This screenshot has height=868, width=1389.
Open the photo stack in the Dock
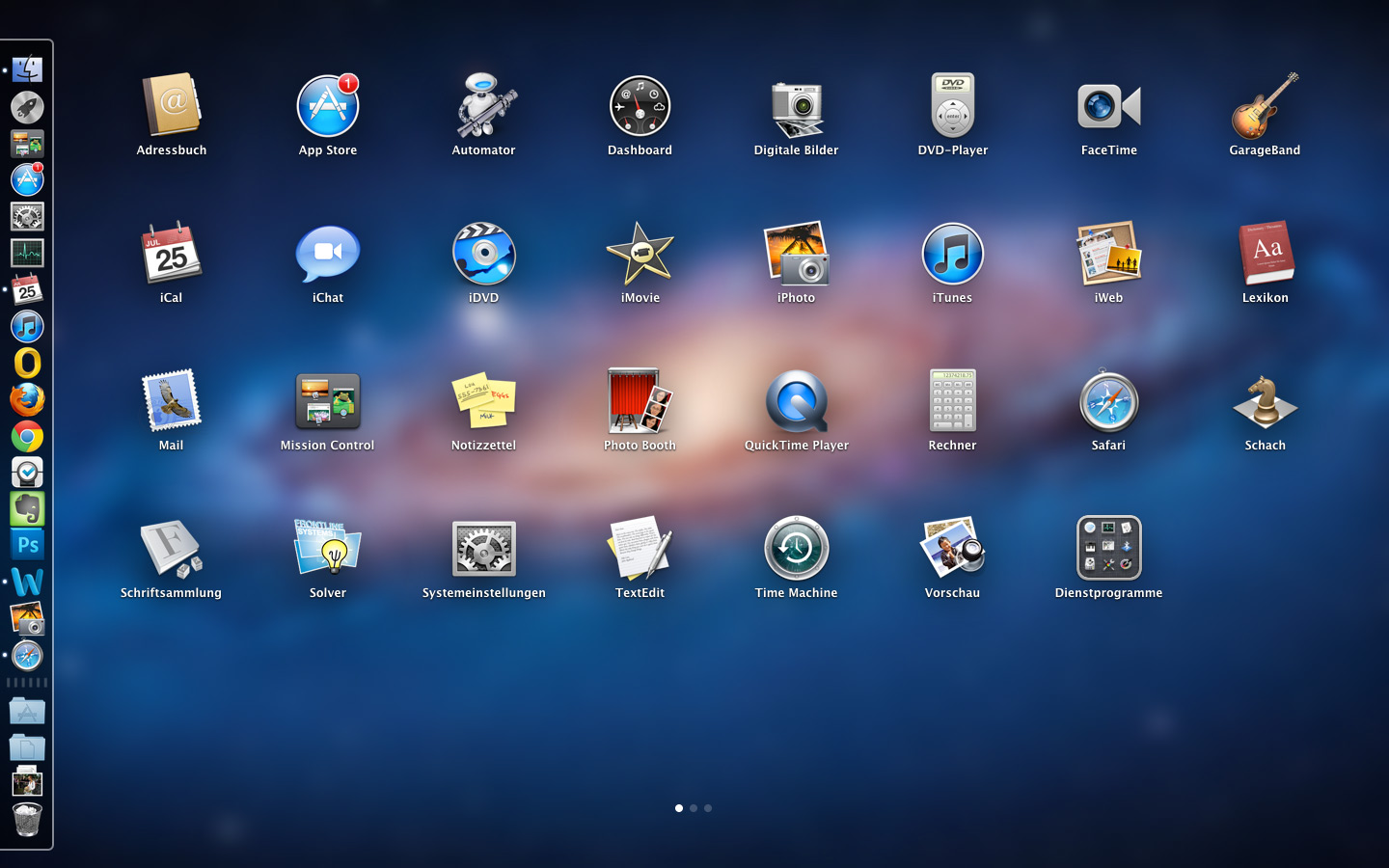pos(27,782)
